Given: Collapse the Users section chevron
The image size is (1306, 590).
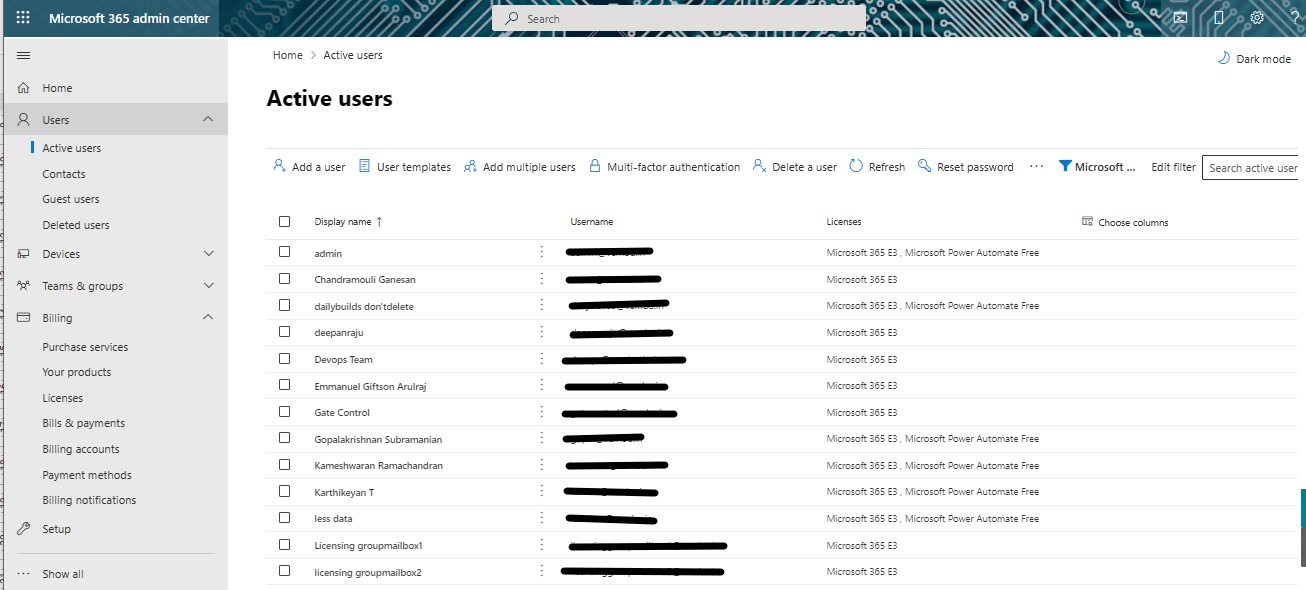Looking at the screenshot, I should point(208,119).
